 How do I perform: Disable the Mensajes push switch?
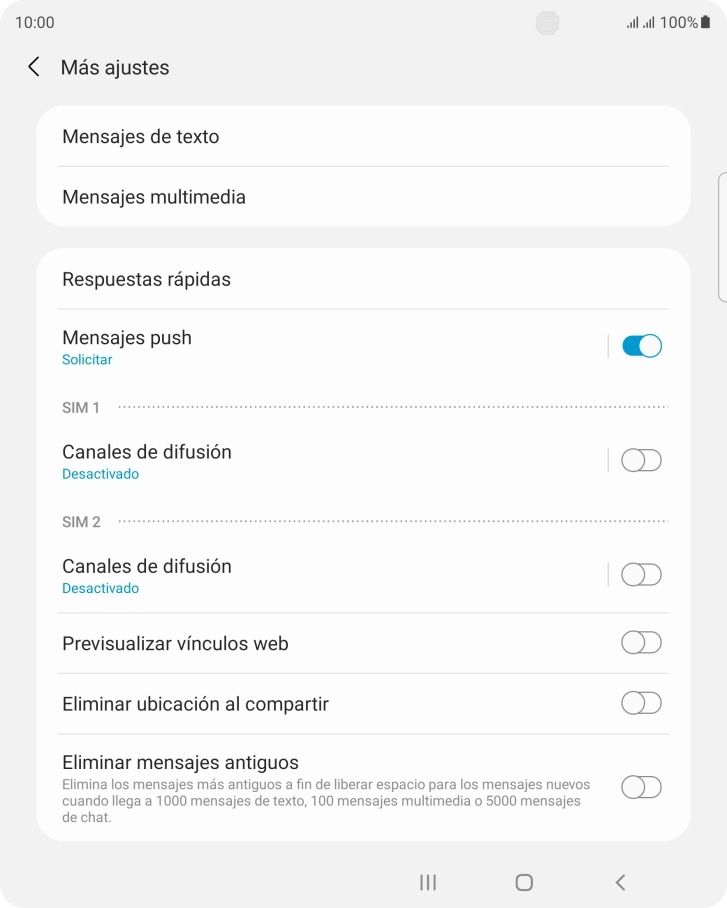641,345
